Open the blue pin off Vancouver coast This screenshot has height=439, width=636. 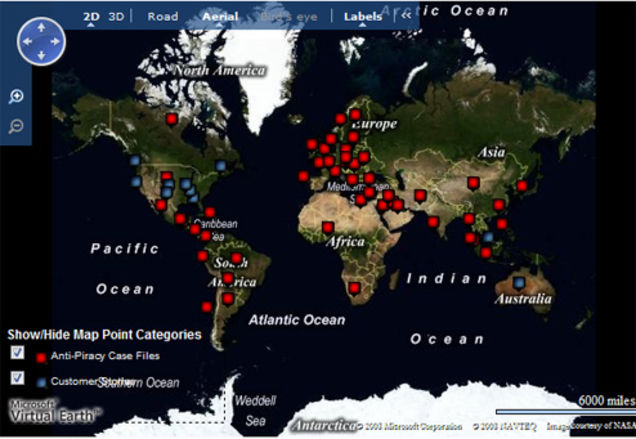pyautogui.click(x=135, y=160)
